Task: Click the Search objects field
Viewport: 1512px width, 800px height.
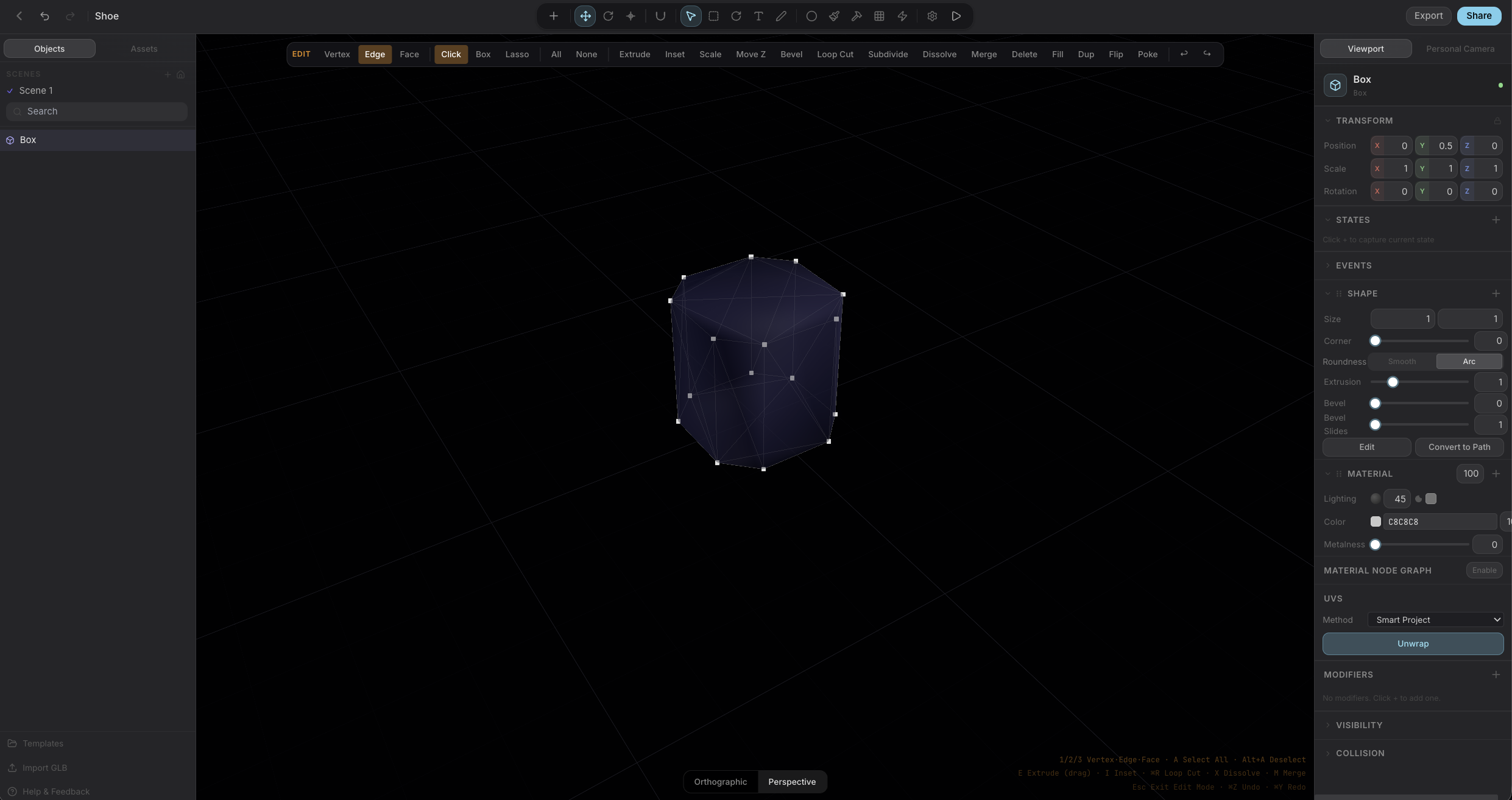Action: (97, 111)
